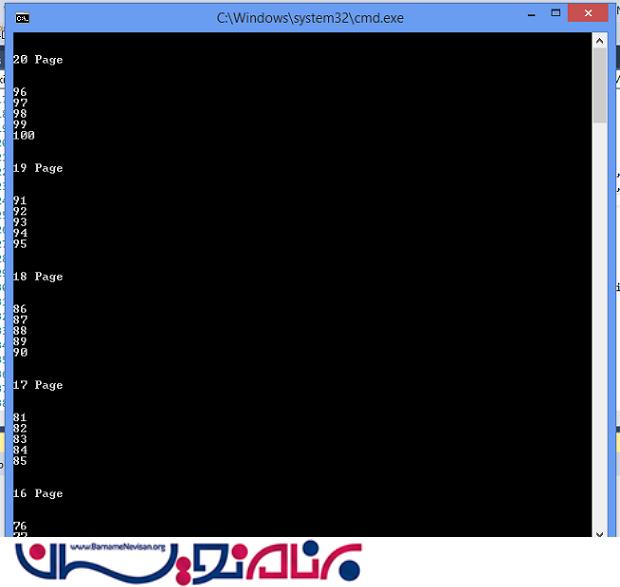This screenshot has width=620, height=587.
Task: Click the number 81 in console output
Action: coord(20,417)
